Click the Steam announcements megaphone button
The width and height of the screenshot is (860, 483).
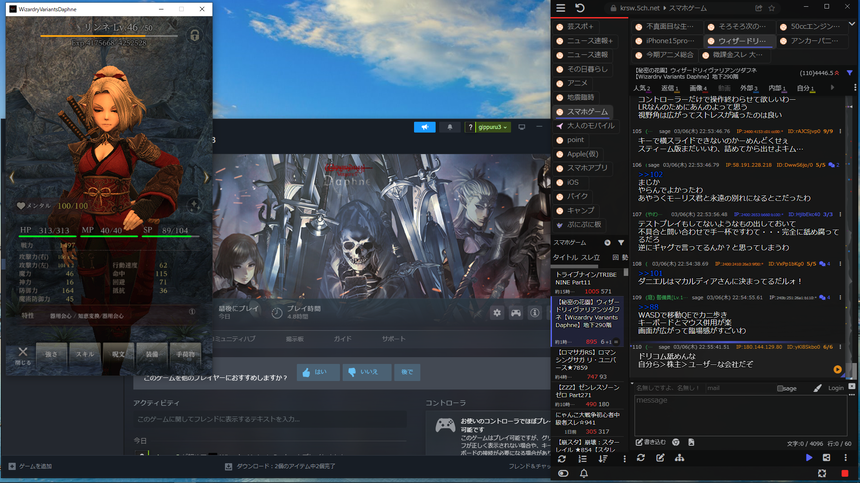coord(425,127)
